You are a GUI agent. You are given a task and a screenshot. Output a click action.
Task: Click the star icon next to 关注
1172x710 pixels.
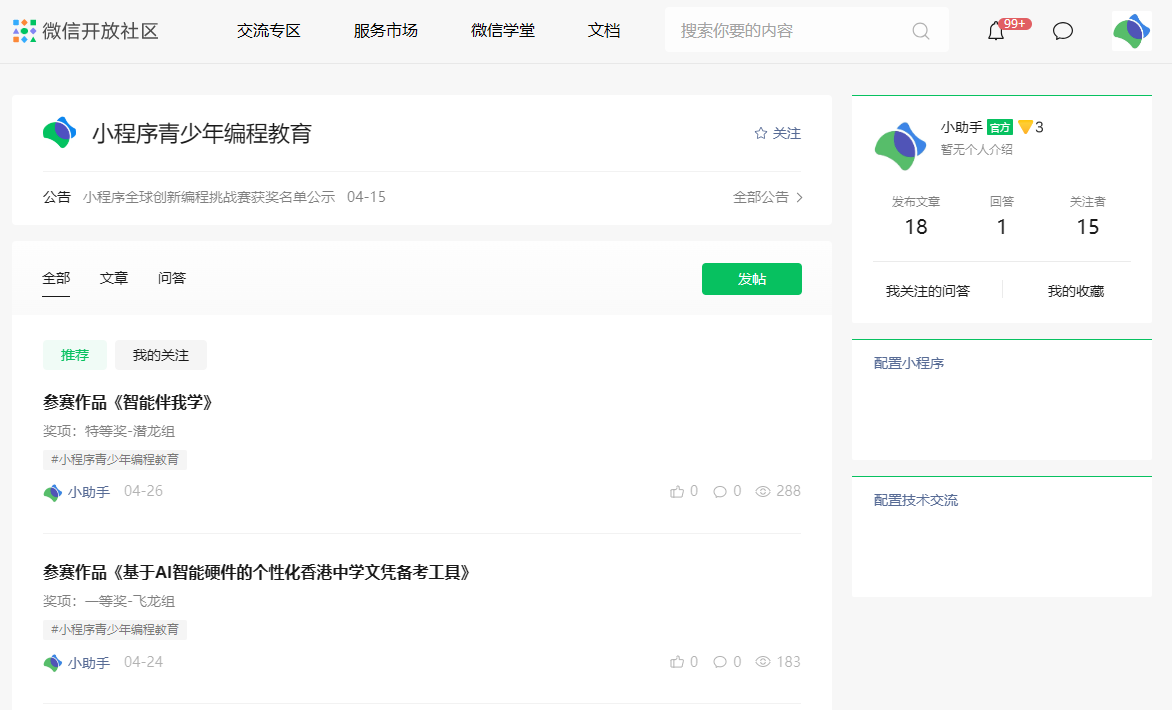[761, 133]
